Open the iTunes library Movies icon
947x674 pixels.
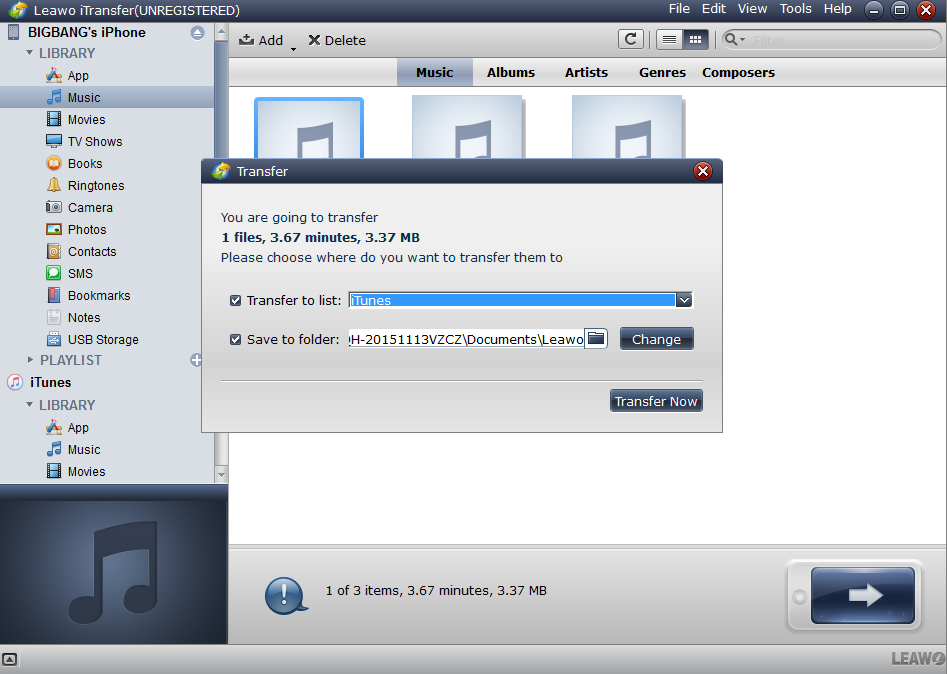click(x=54, y=471)
